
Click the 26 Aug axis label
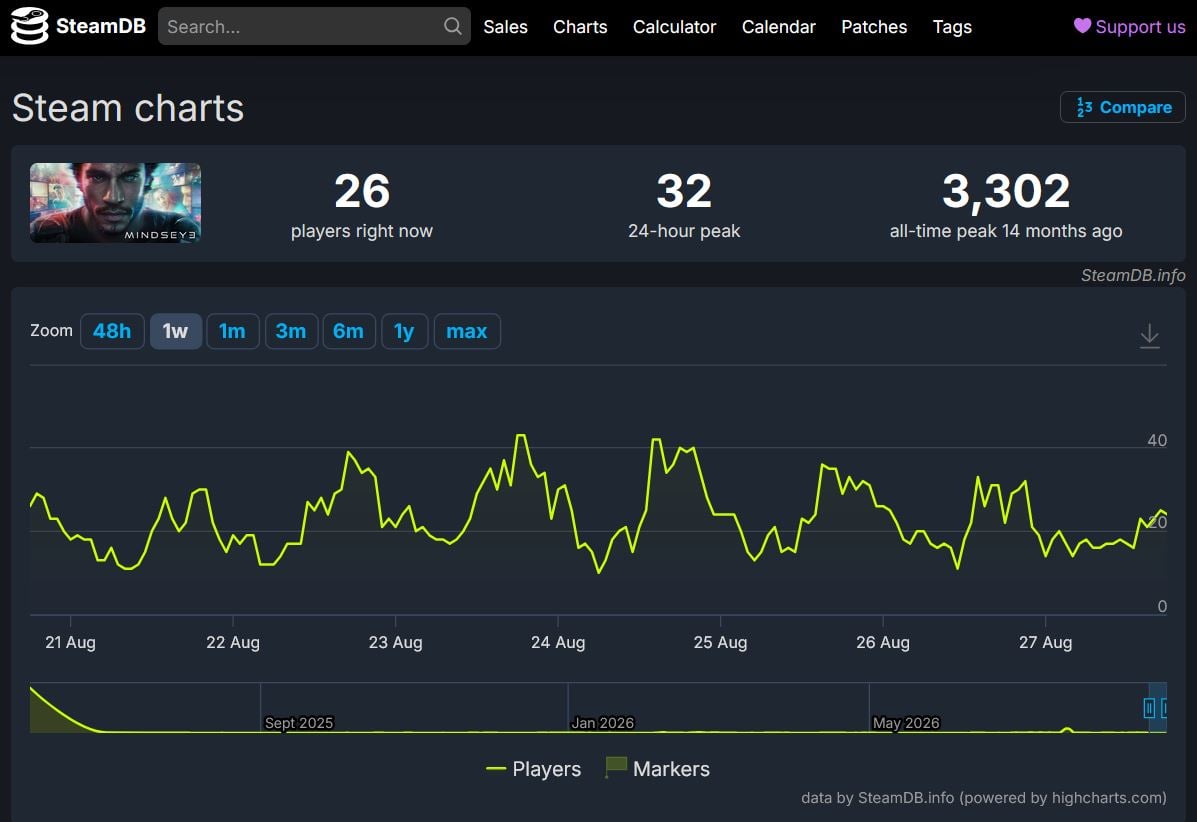click(882, 643)
